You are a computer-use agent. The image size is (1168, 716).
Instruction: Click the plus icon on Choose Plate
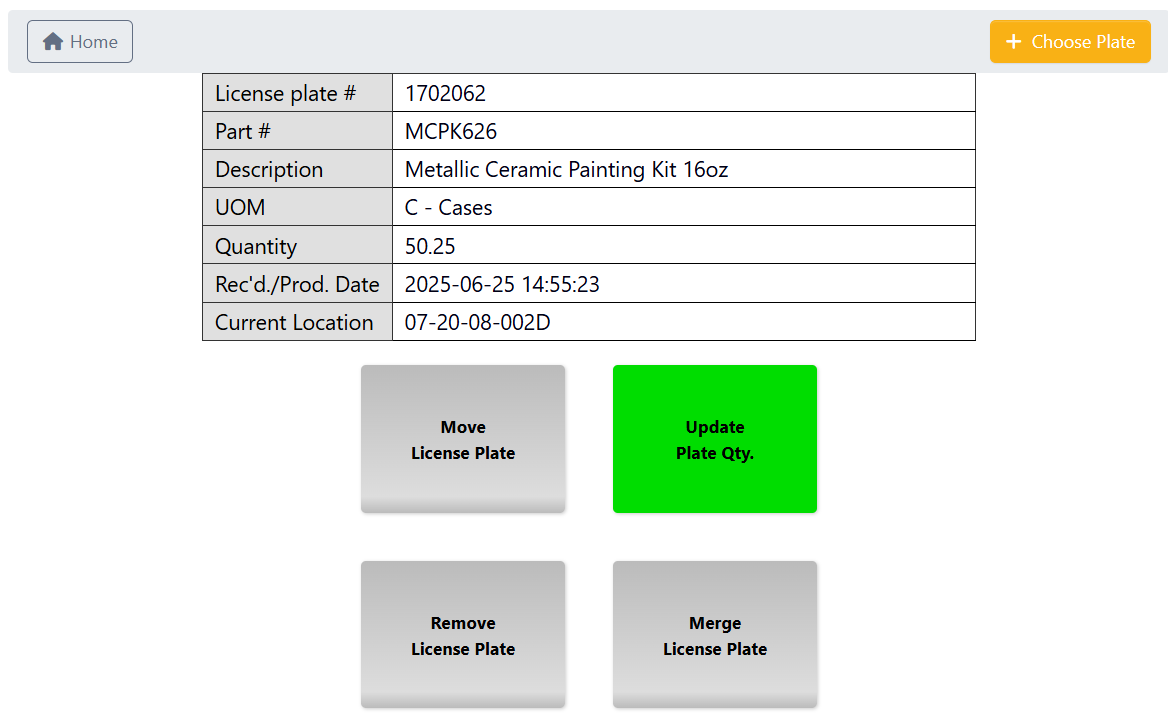click(1014, 41)
